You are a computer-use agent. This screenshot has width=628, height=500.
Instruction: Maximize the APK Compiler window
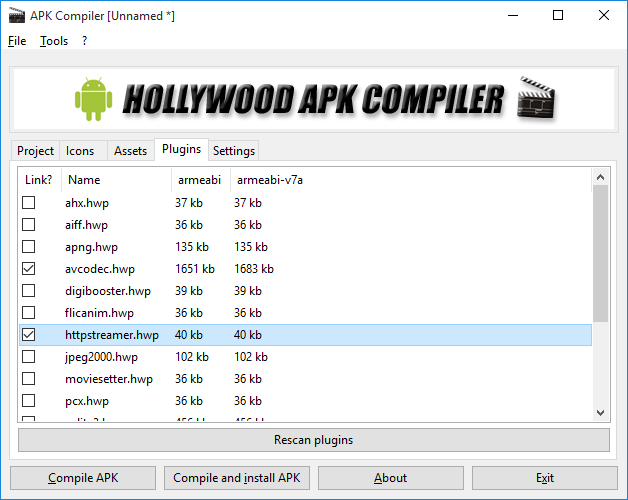558,15
